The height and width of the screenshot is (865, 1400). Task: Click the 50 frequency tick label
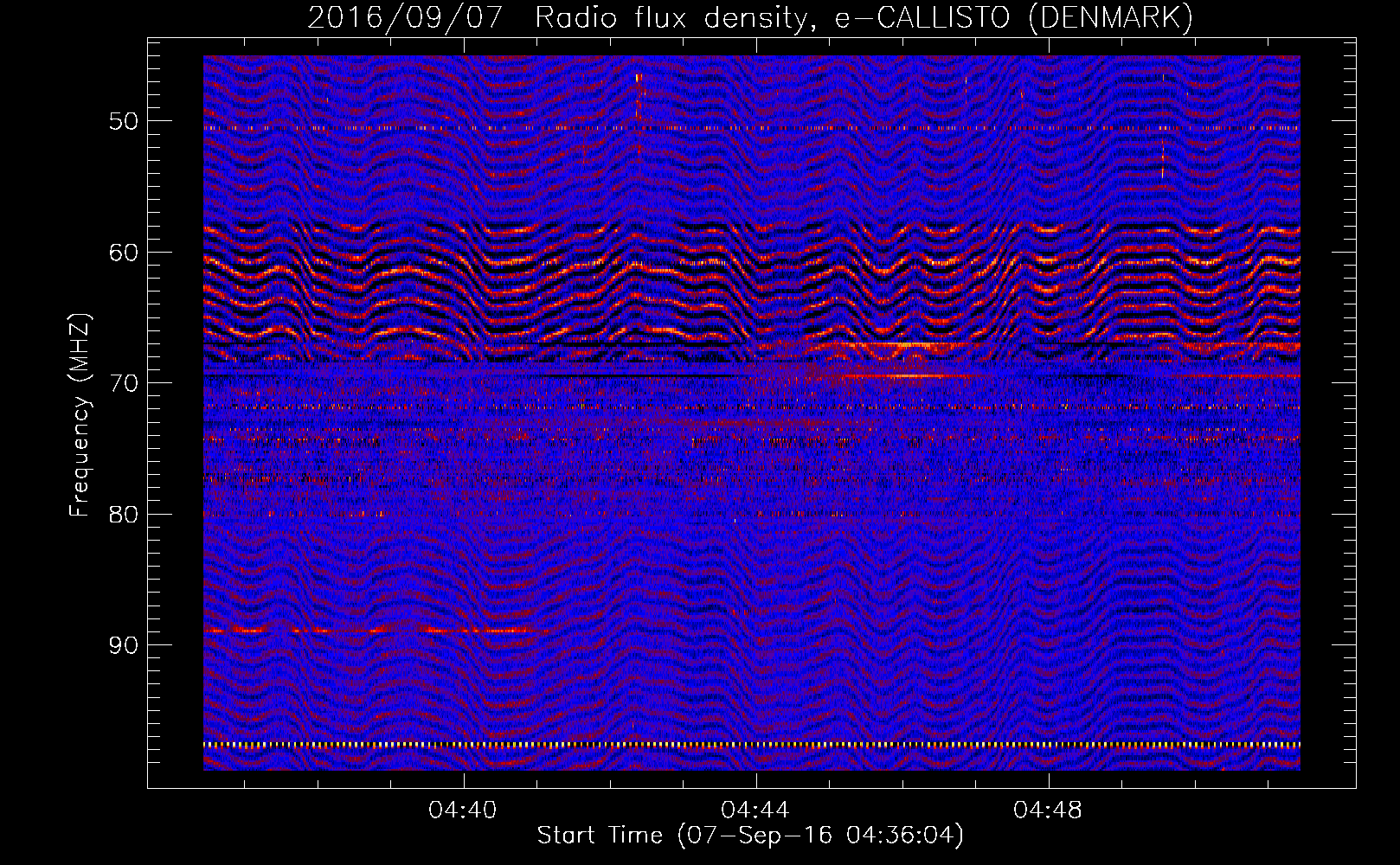pyautogui.click(x=124, y=121)
